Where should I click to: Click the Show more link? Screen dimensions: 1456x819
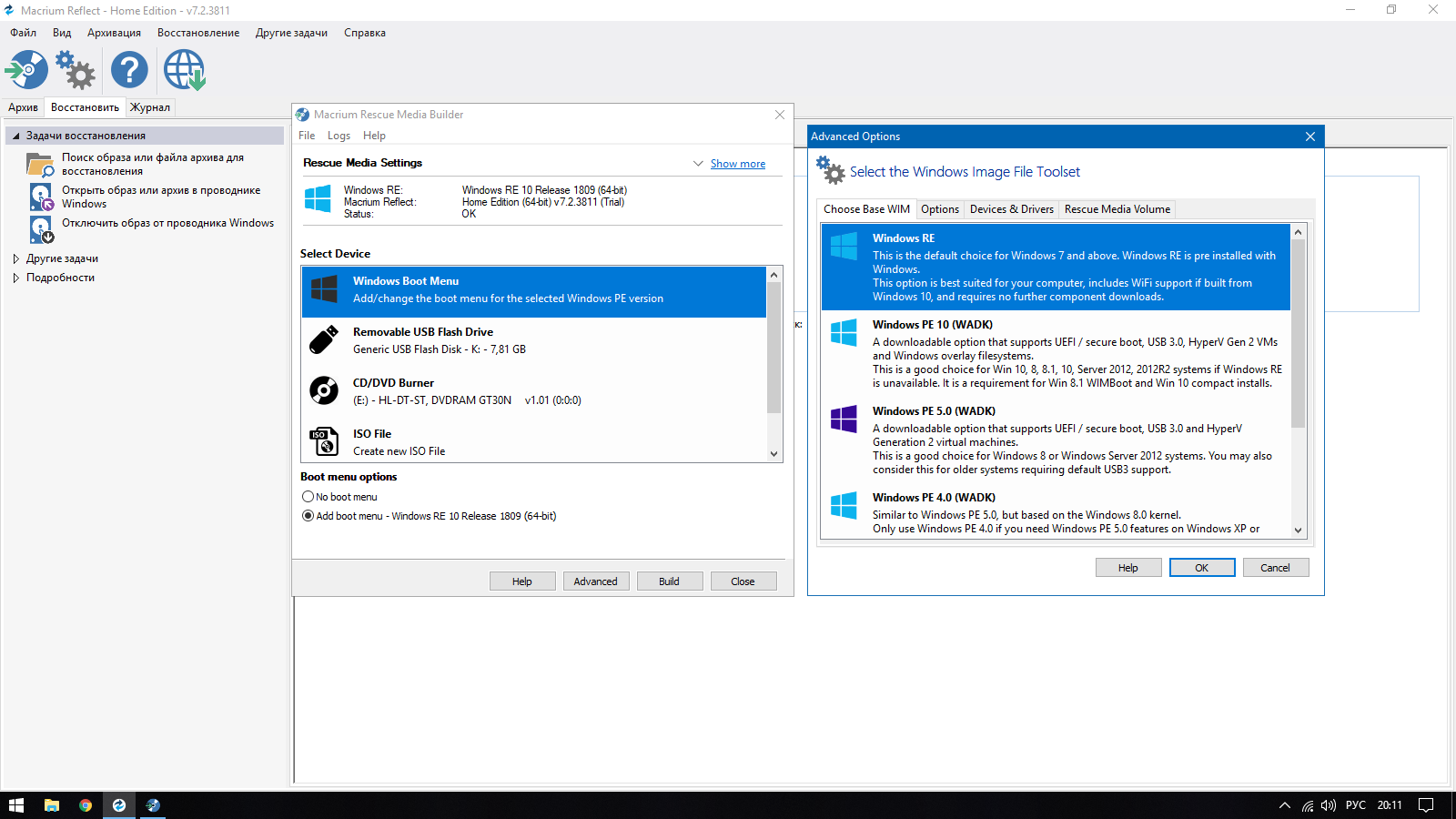tap(737, 164)
